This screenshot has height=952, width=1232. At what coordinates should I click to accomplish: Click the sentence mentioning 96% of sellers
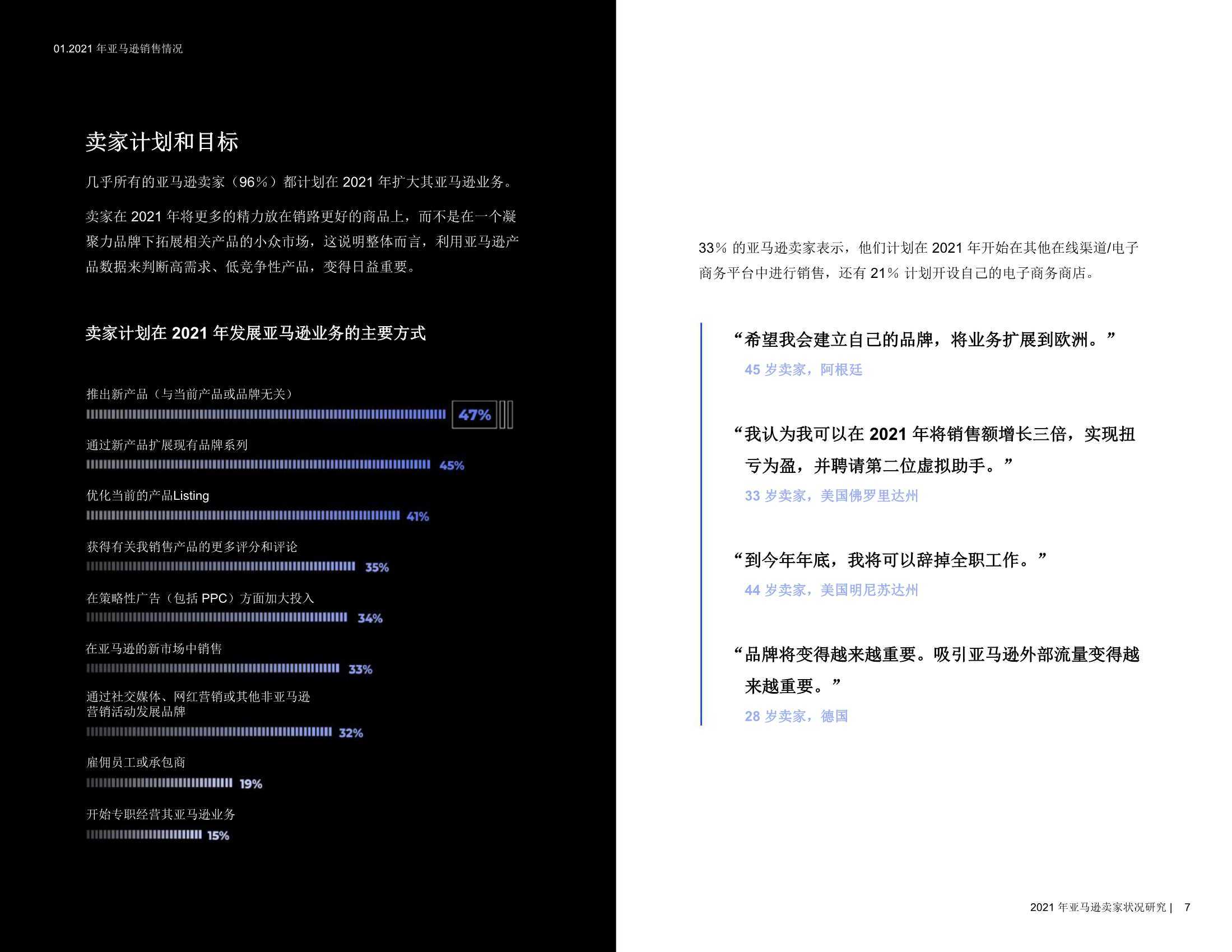coord(300,182)
